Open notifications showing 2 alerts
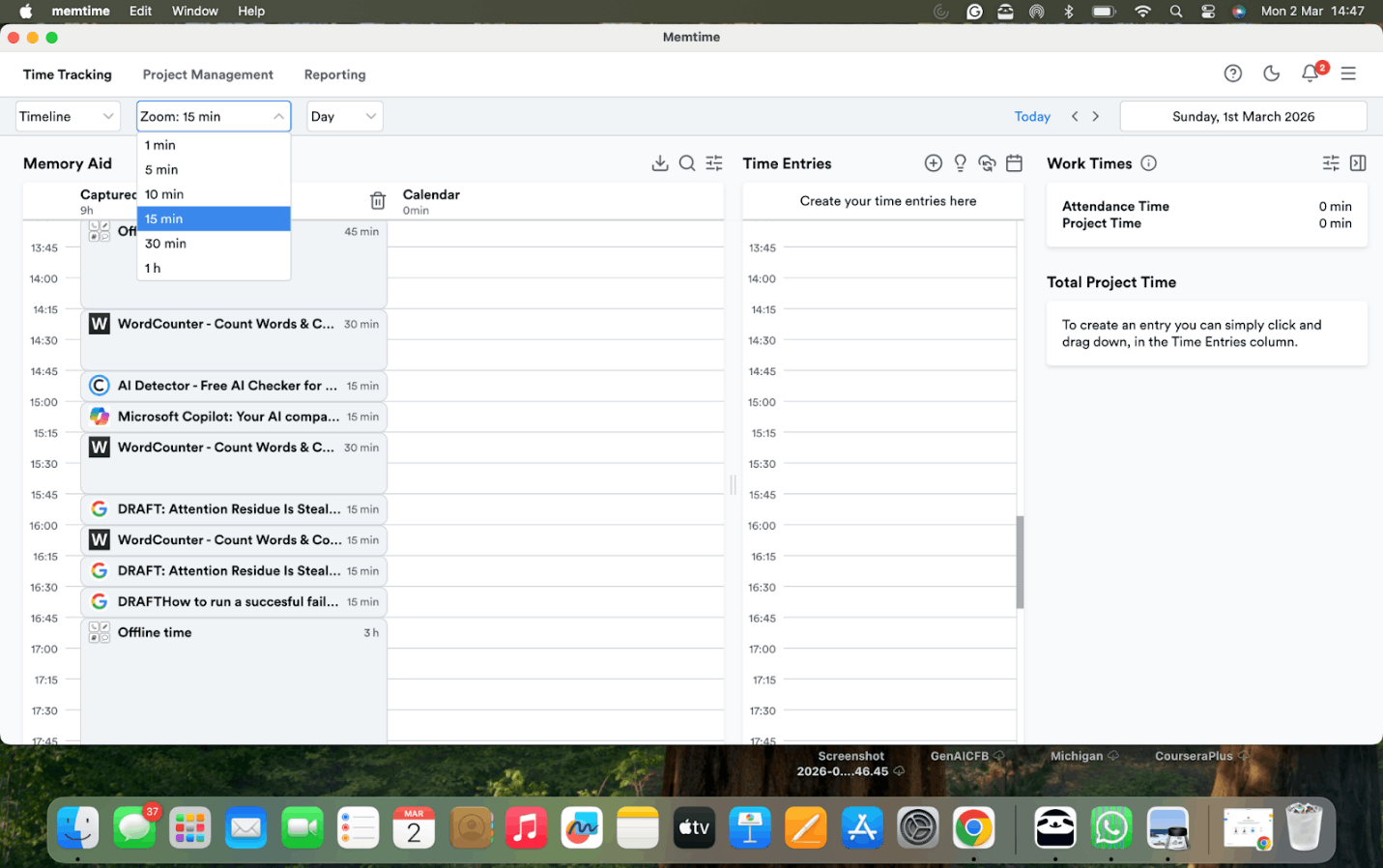Screen dimensions: 1383x868 coord(1311,73)
